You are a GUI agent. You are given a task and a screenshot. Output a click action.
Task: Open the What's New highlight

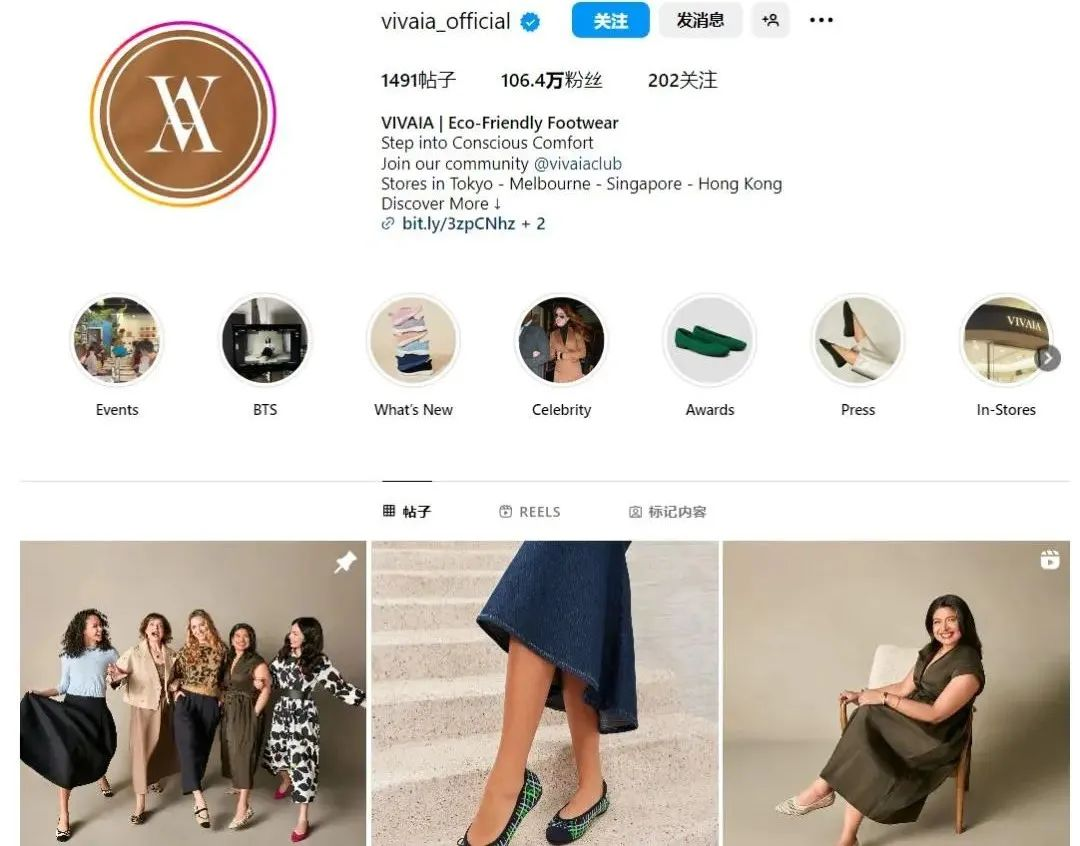413,340
